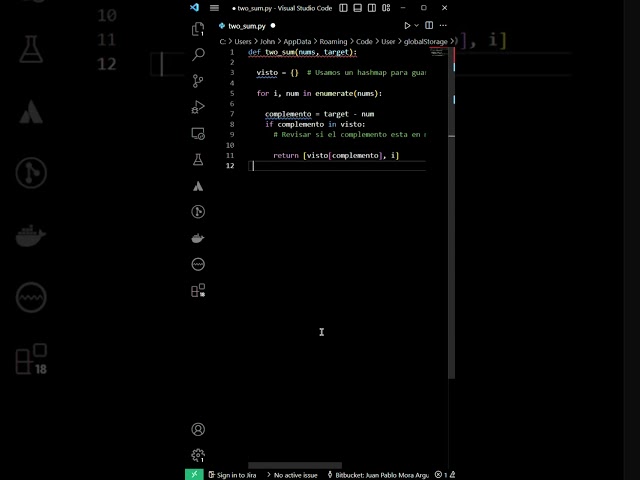Open the wave circle icon view
Screen dimensions: 640x480
pos(198,264)
